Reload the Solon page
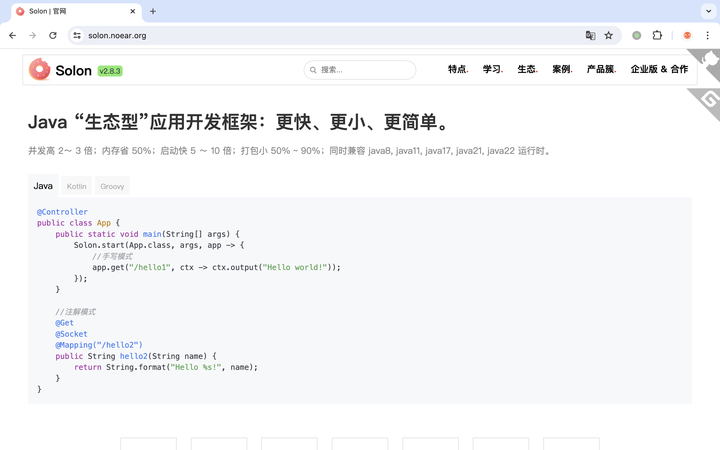 [x=53, y=35]
